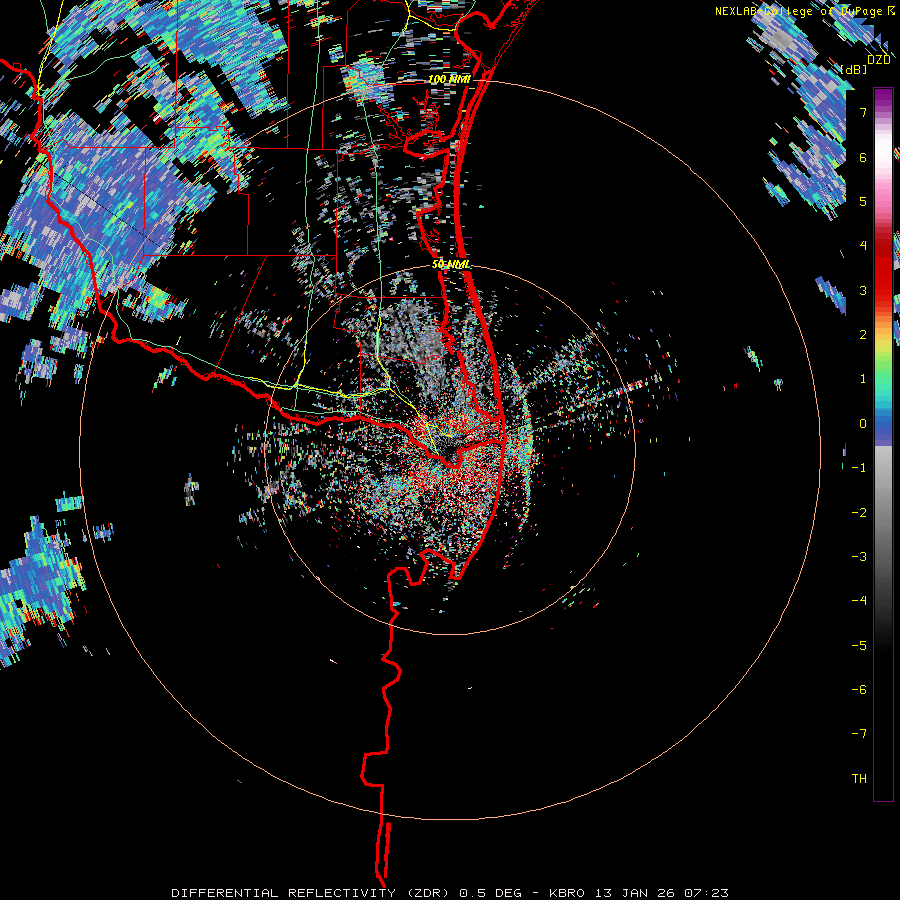Select the 100 NMI range ring label

click(x=449, y=79)
